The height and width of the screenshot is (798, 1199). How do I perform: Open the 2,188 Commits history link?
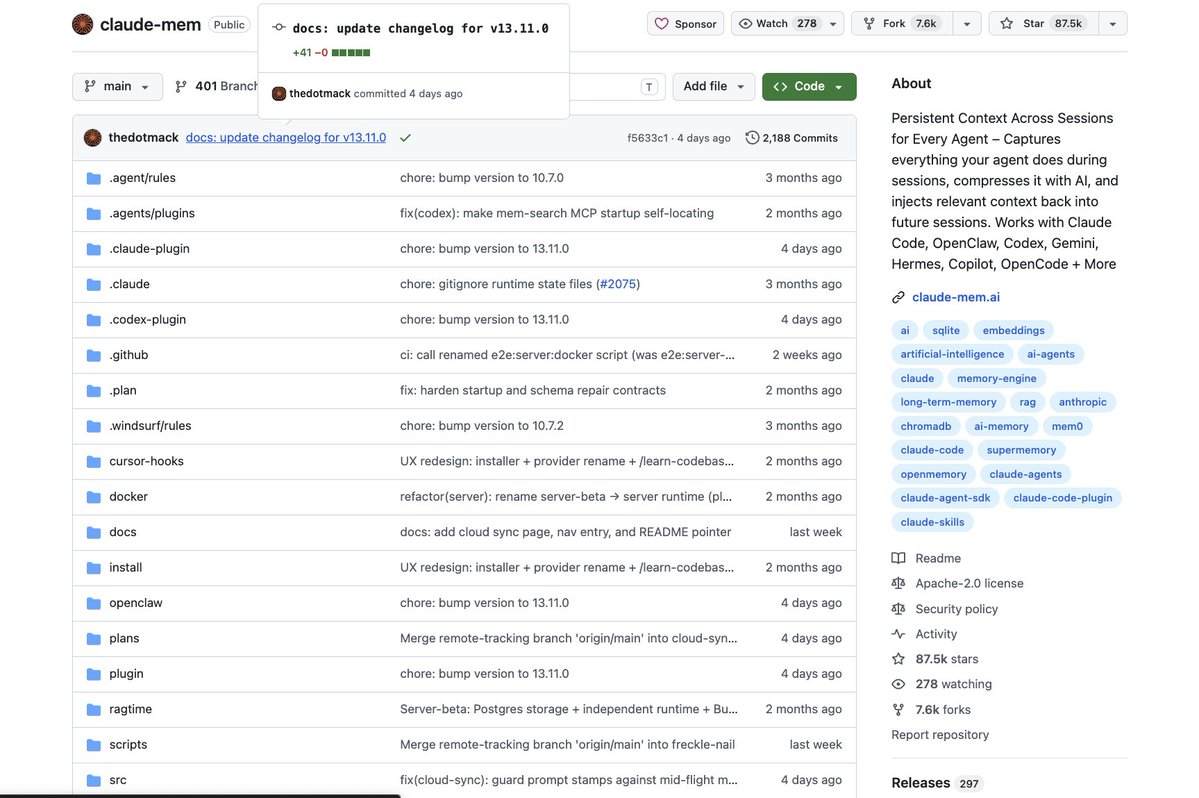(792, 138)
